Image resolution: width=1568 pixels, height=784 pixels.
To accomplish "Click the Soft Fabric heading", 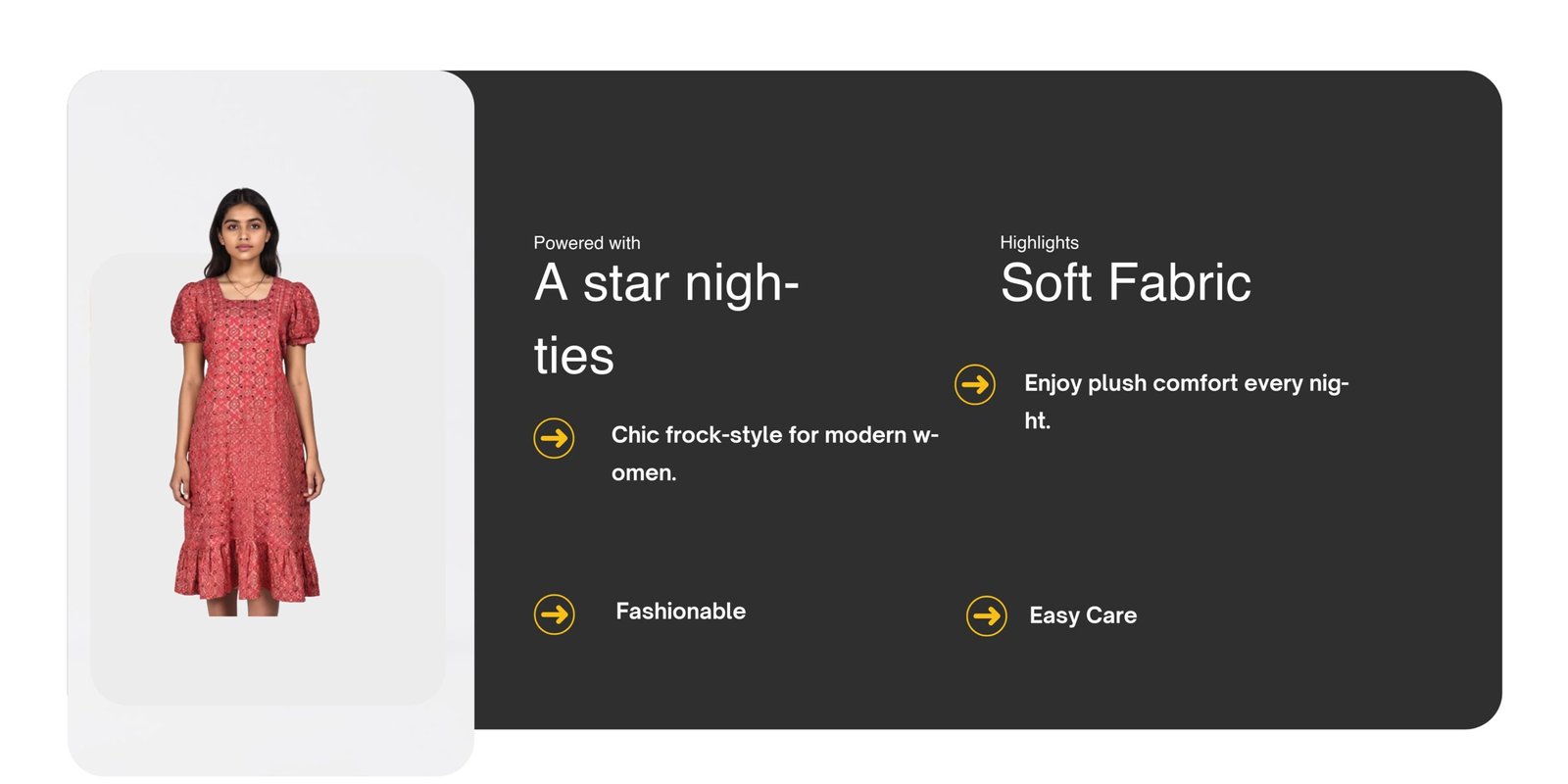I will click(1125, 283).
